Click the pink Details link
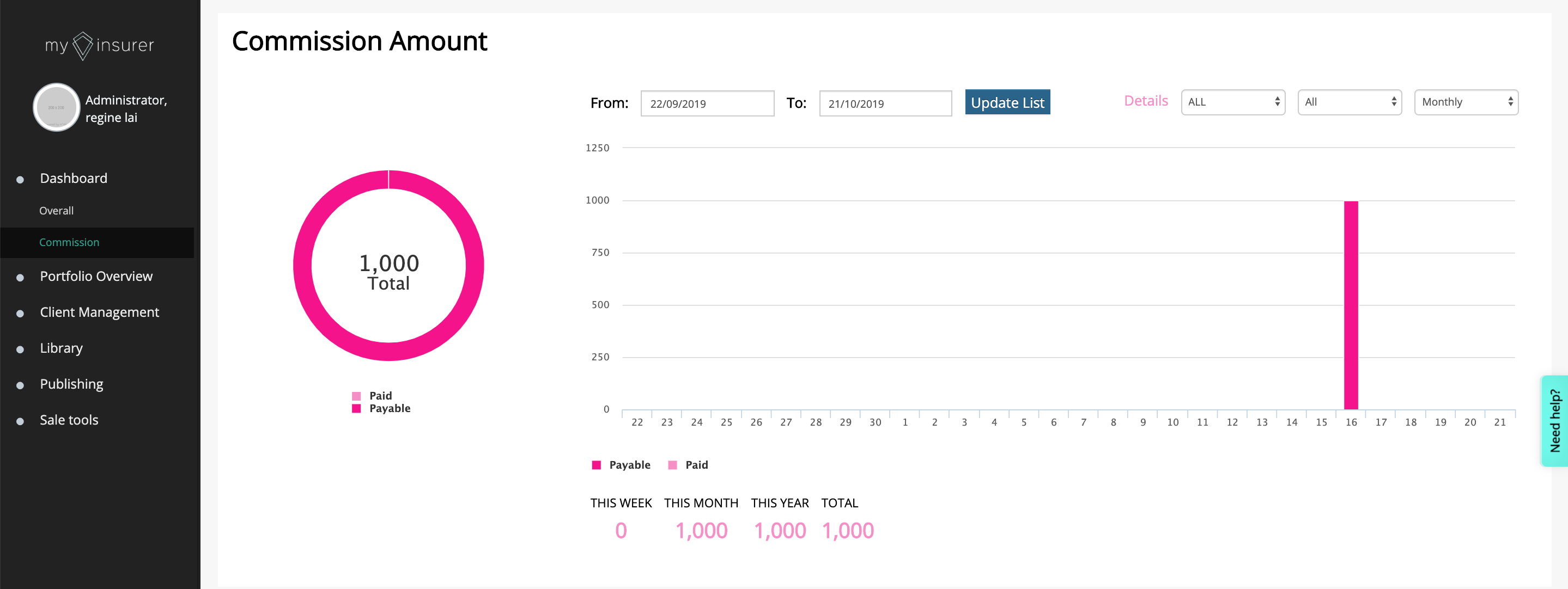Viewport: 1568px width, 589px height. [x=1146, y=101]
